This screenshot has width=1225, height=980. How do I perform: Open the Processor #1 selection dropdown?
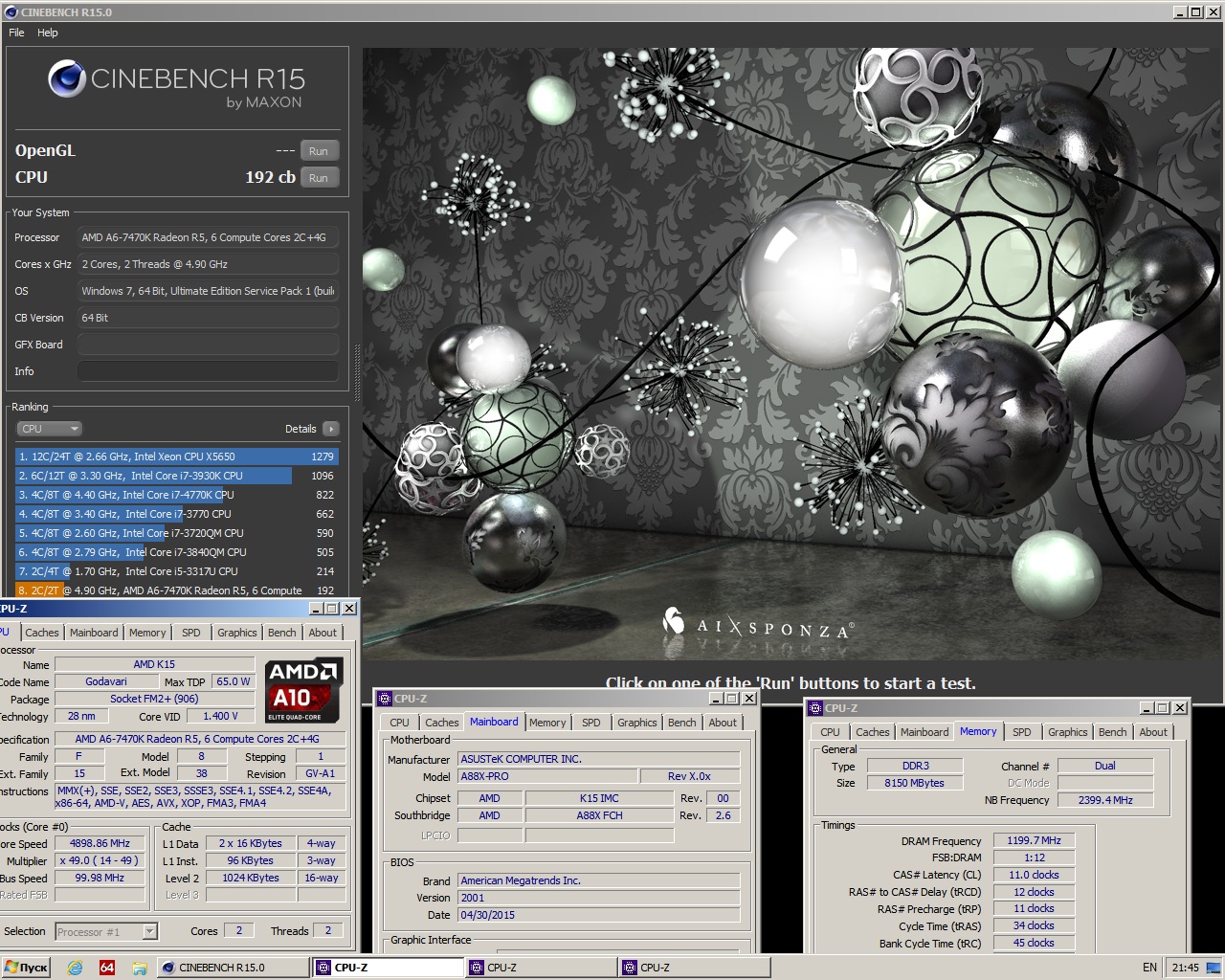106,931
